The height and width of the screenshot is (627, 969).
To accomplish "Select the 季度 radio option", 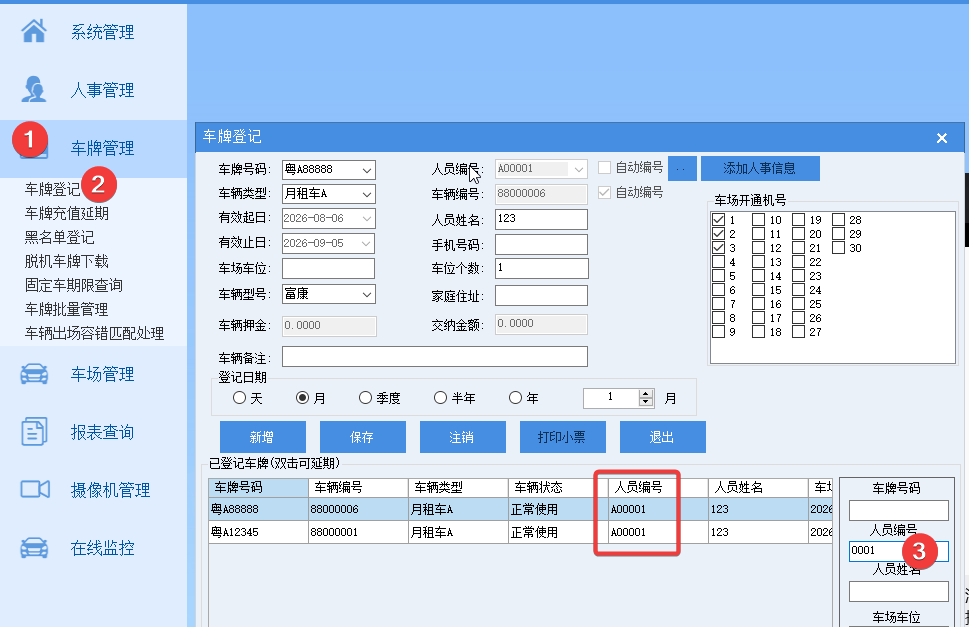I will tap(365, 397).
